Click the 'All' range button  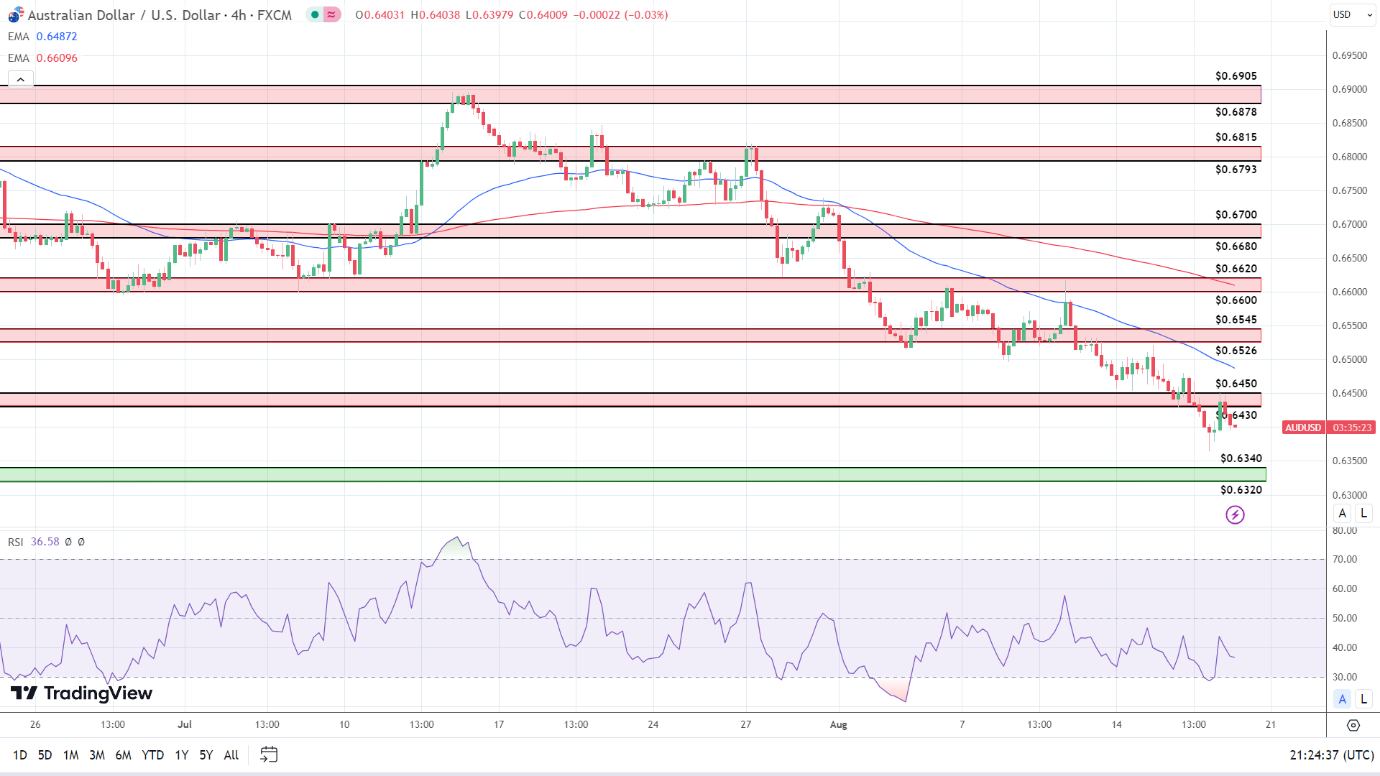coord(231,755)
